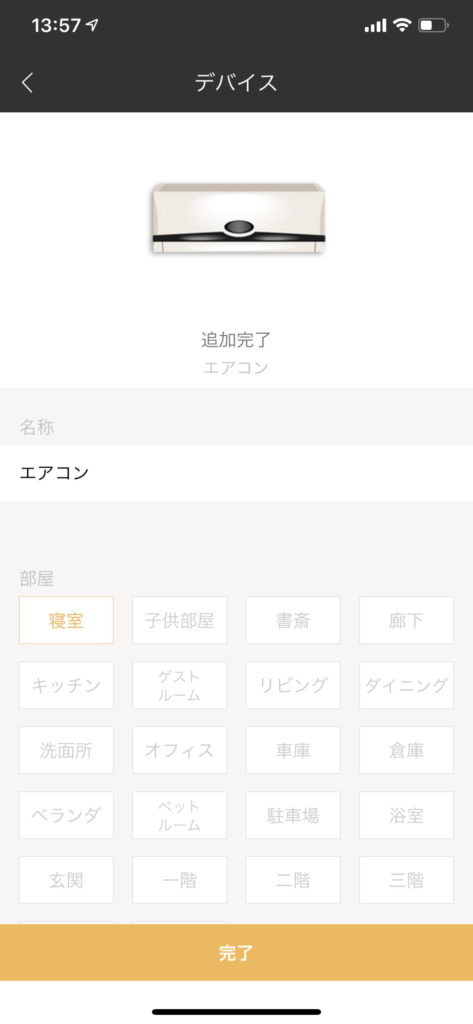Tap the air conditioner device image
473x1024 pixels.
click(238, 218)
